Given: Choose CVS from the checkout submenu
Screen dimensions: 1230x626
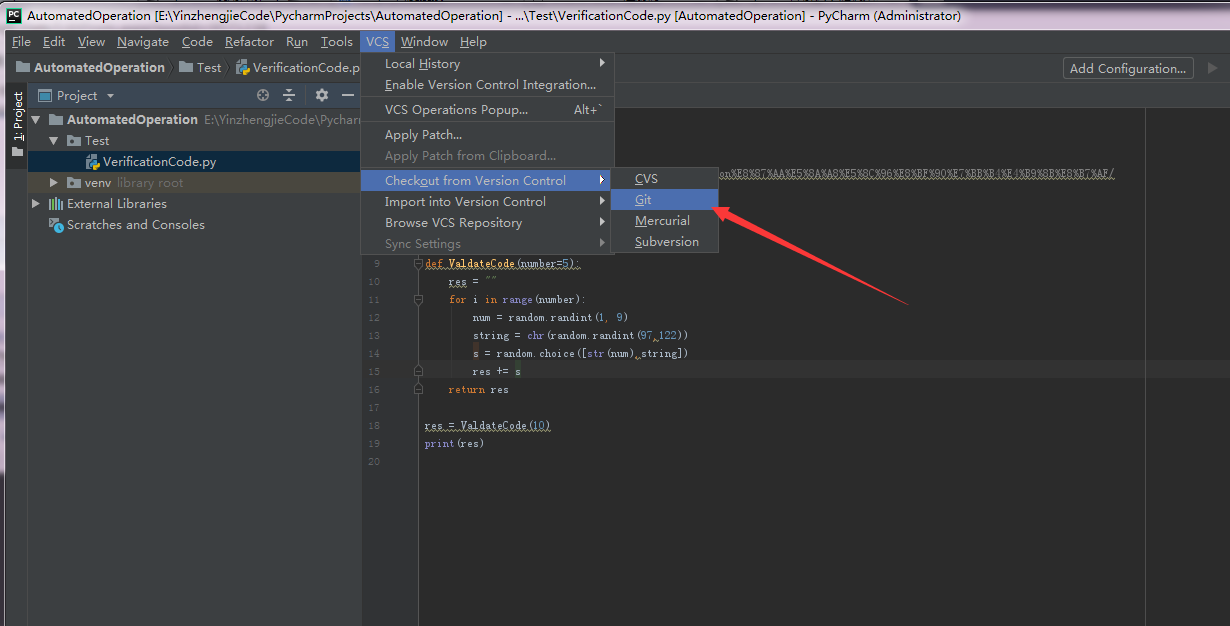Looking at the screenshot, I should click(x=665, y=179).
